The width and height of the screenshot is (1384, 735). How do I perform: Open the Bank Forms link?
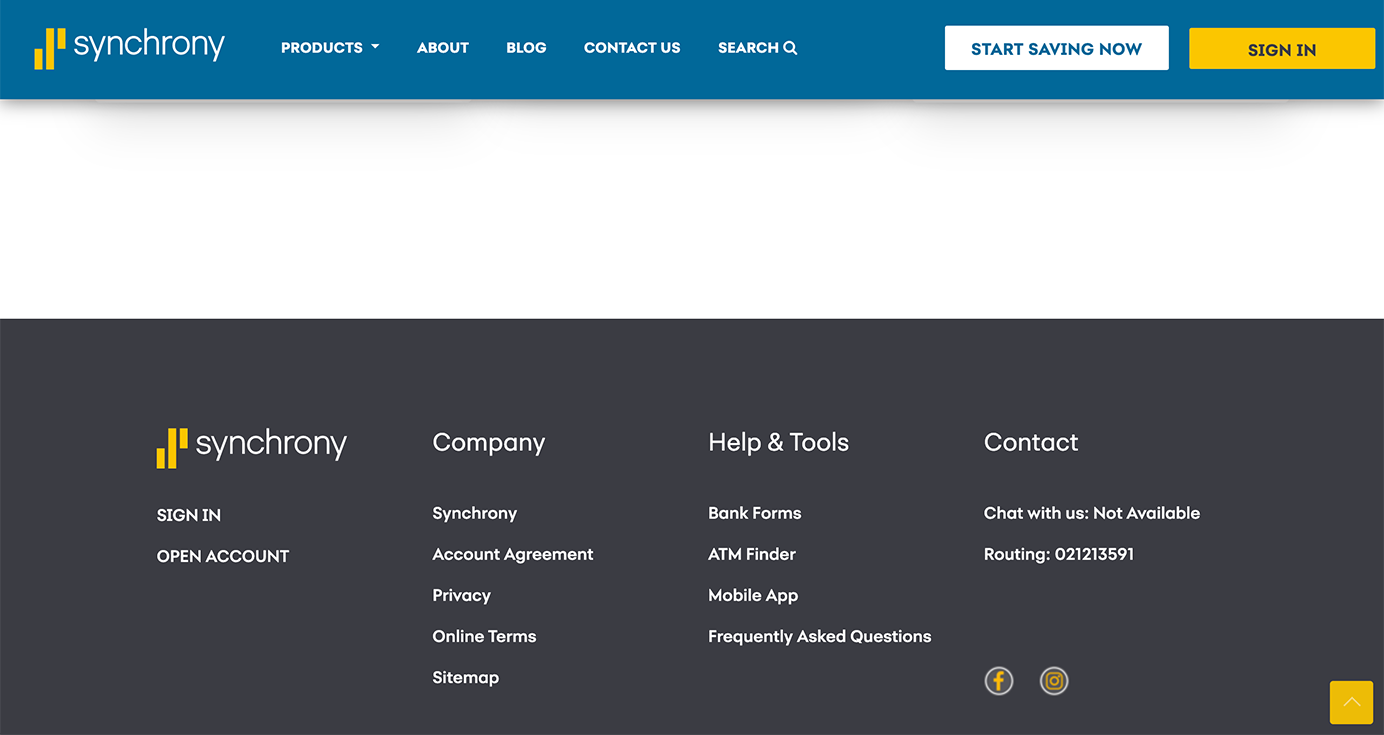pos(754,513)
